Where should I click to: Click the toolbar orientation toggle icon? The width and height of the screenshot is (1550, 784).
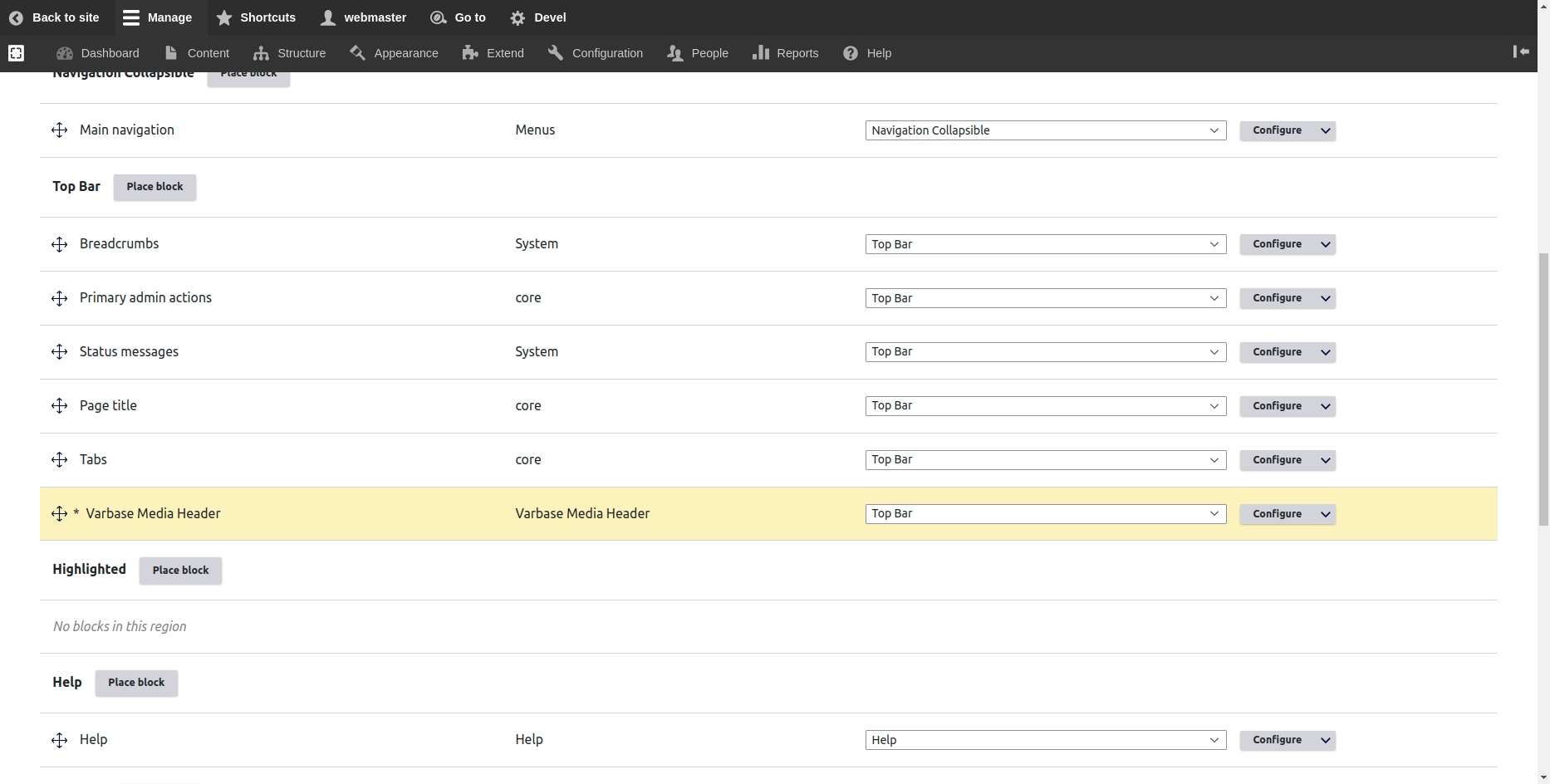point(1521,52)
